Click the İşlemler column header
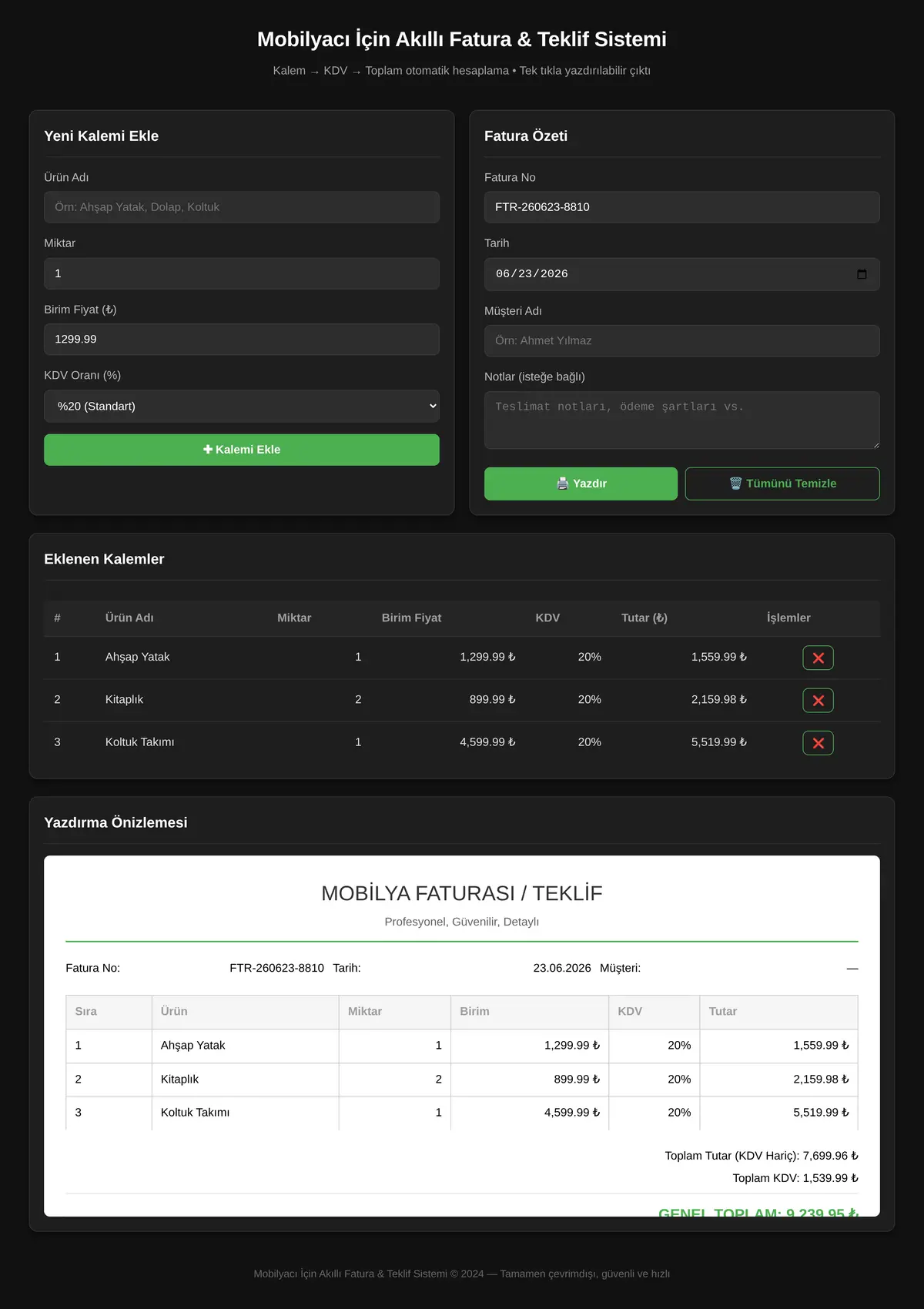Screen dimensions: 924x1309 pos(788,618)
